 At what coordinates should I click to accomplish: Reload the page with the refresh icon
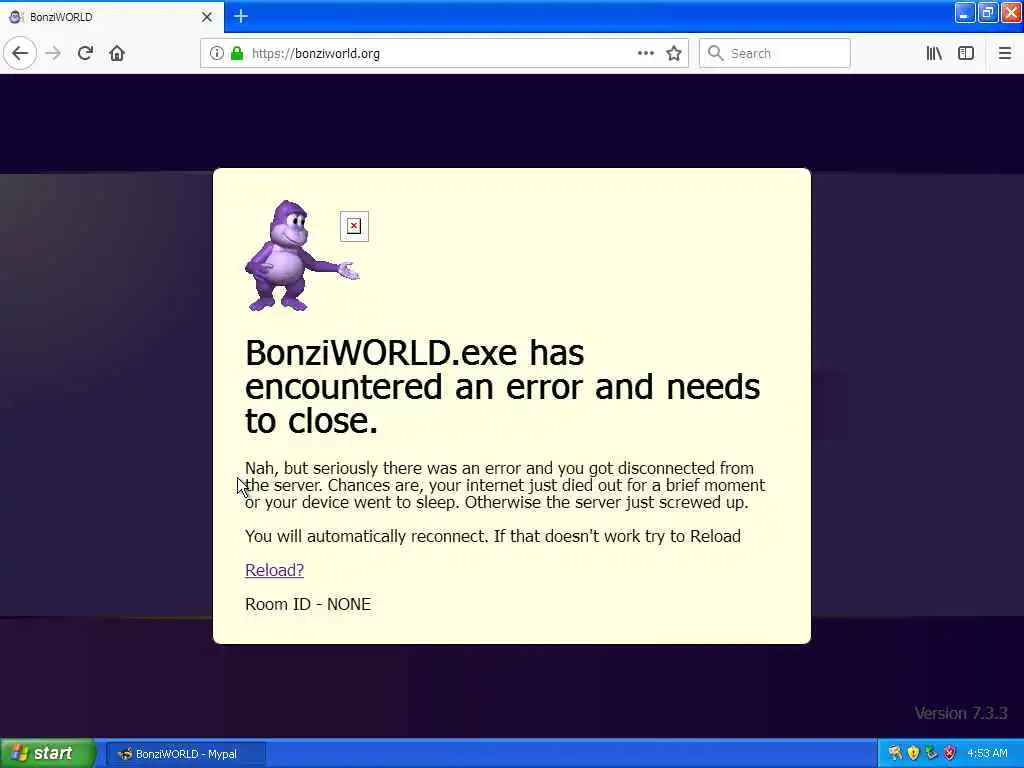[x=85, y=53]
